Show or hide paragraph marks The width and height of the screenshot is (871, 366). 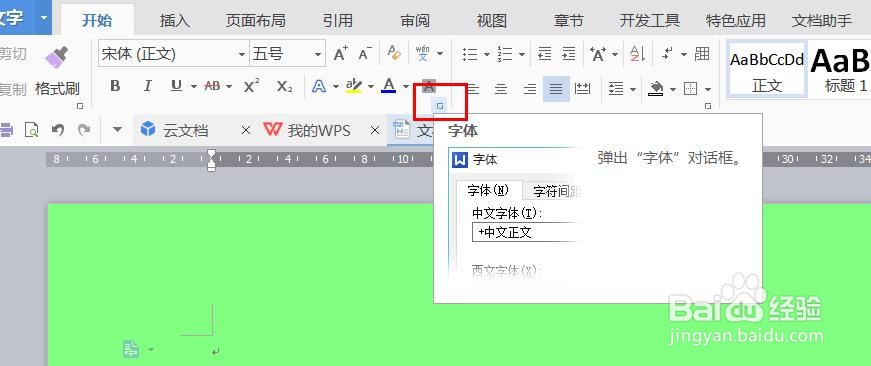coord(668,54)
